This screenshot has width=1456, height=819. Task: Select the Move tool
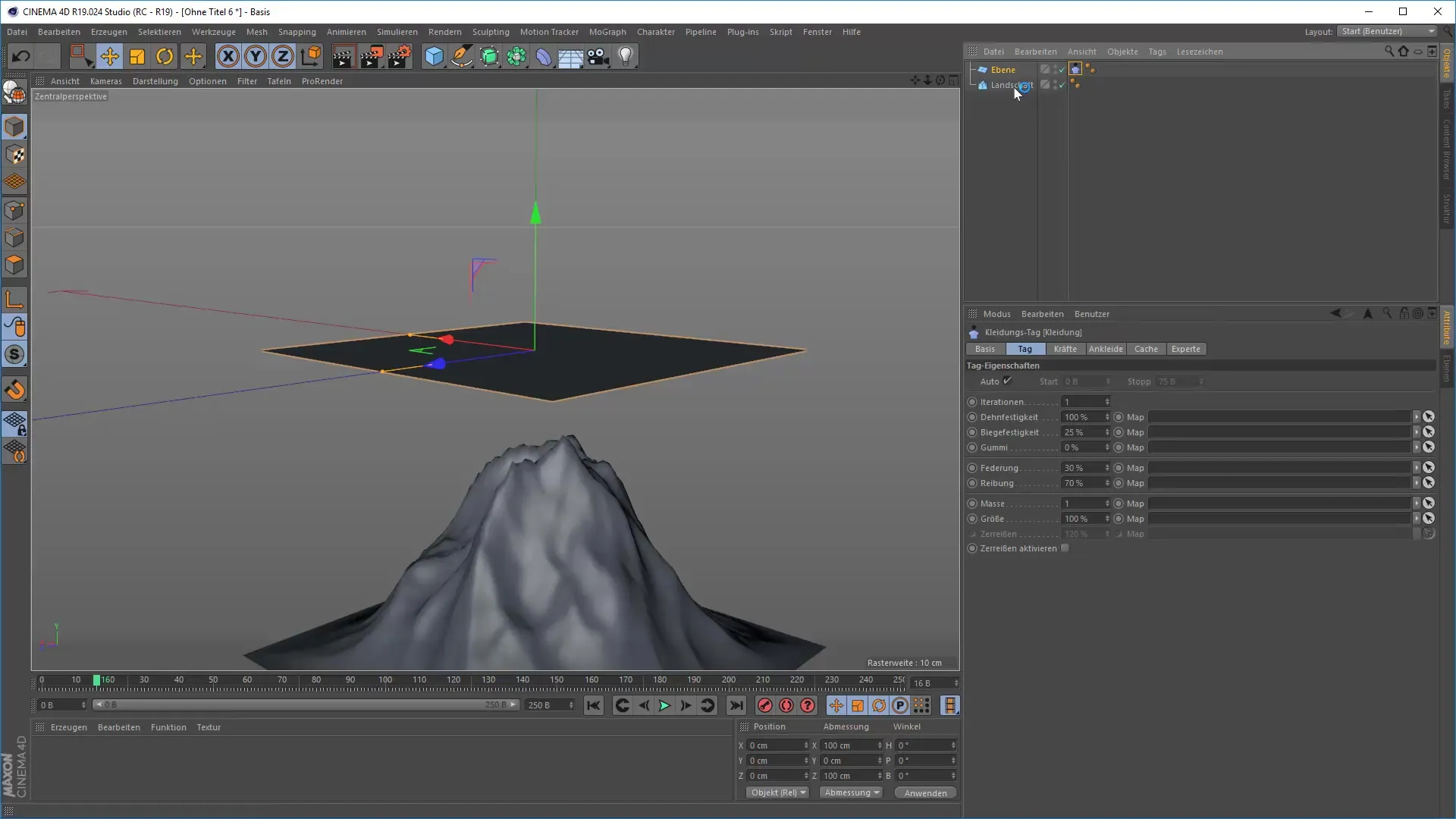[x=109, y=56]
